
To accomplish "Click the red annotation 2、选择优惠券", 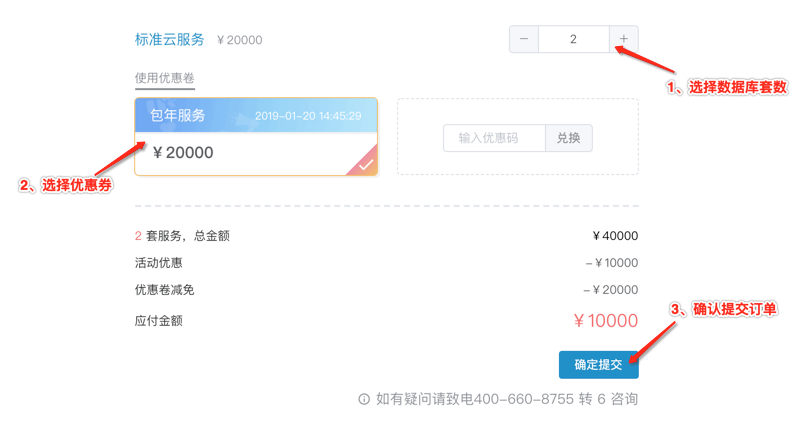I will pos(66,186).
